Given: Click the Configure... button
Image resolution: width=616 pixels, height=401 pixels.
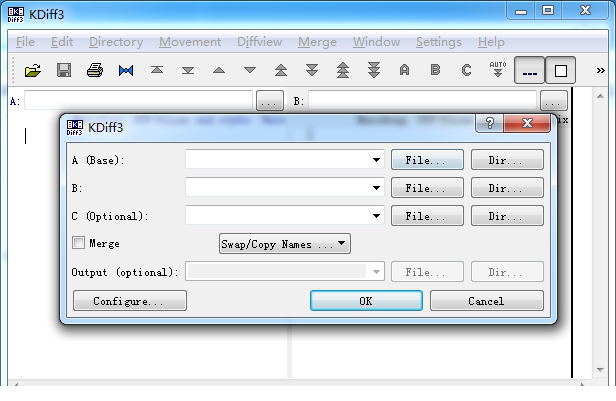Looking at the screenshot, I should pyautogui.click(x=130, y=301).
